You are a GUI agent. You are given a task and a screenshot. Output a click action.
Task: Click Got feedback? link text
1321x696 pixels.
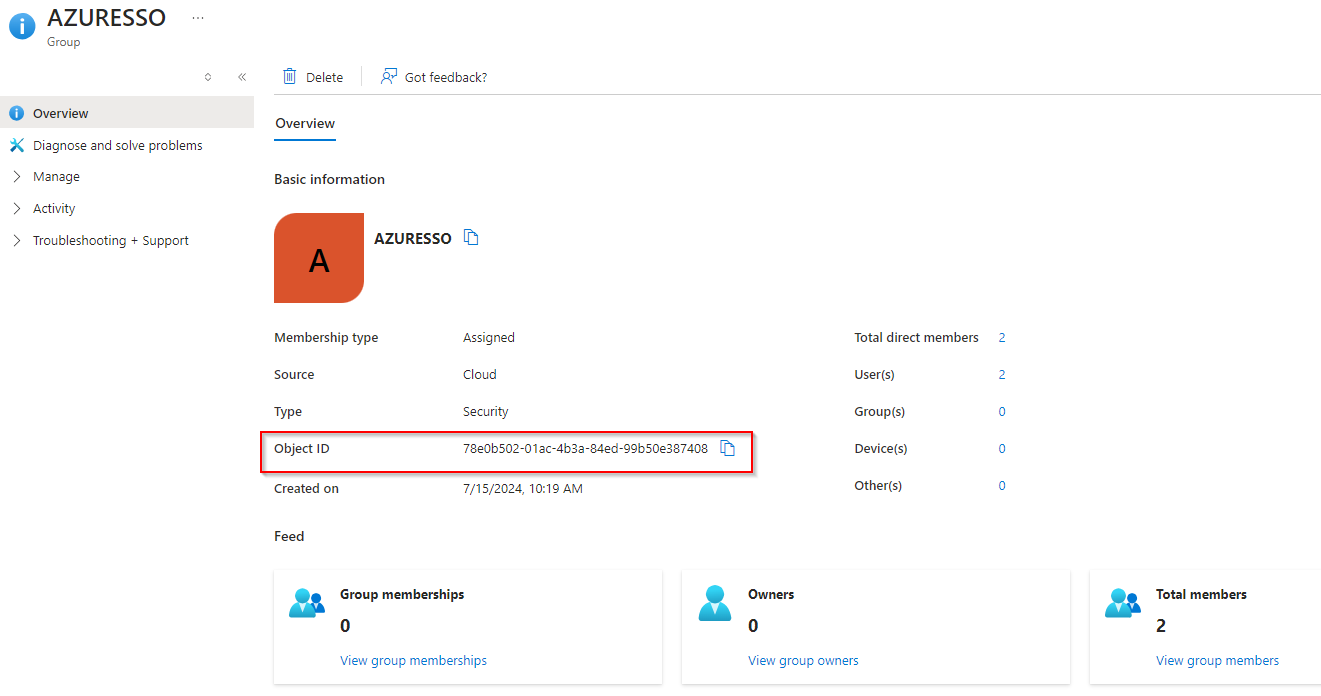point(446,77)
